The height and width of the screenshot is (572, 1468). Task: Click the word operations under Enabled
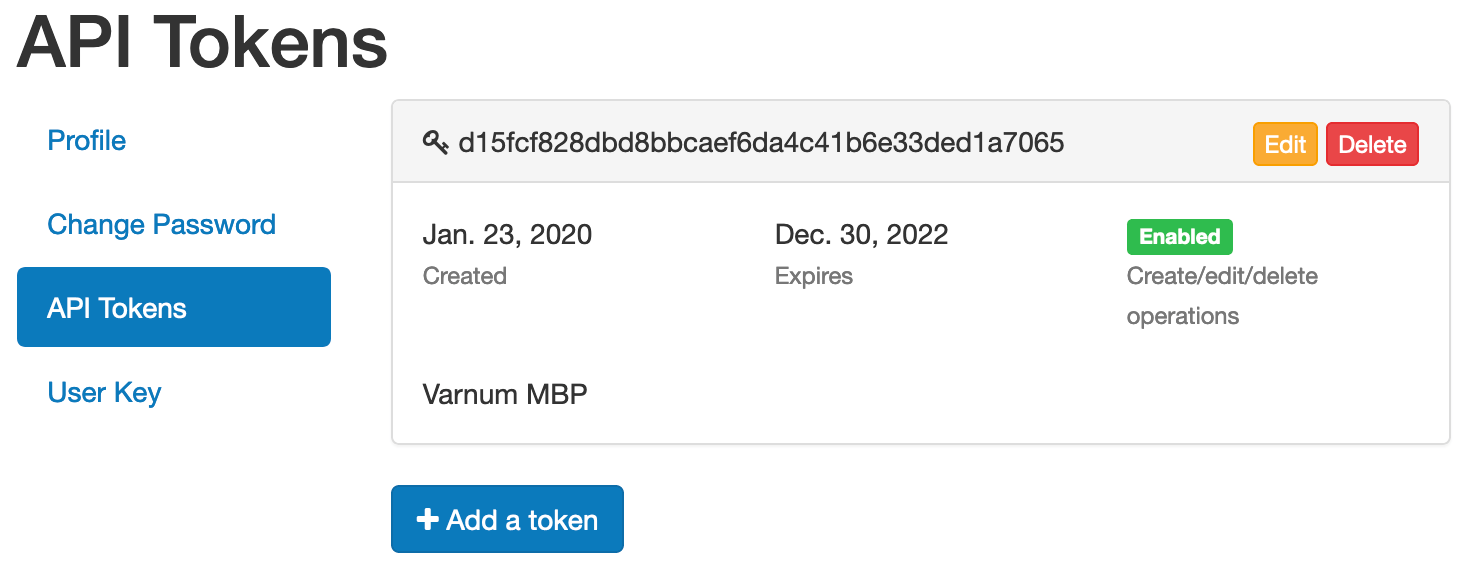(1182, 316)
